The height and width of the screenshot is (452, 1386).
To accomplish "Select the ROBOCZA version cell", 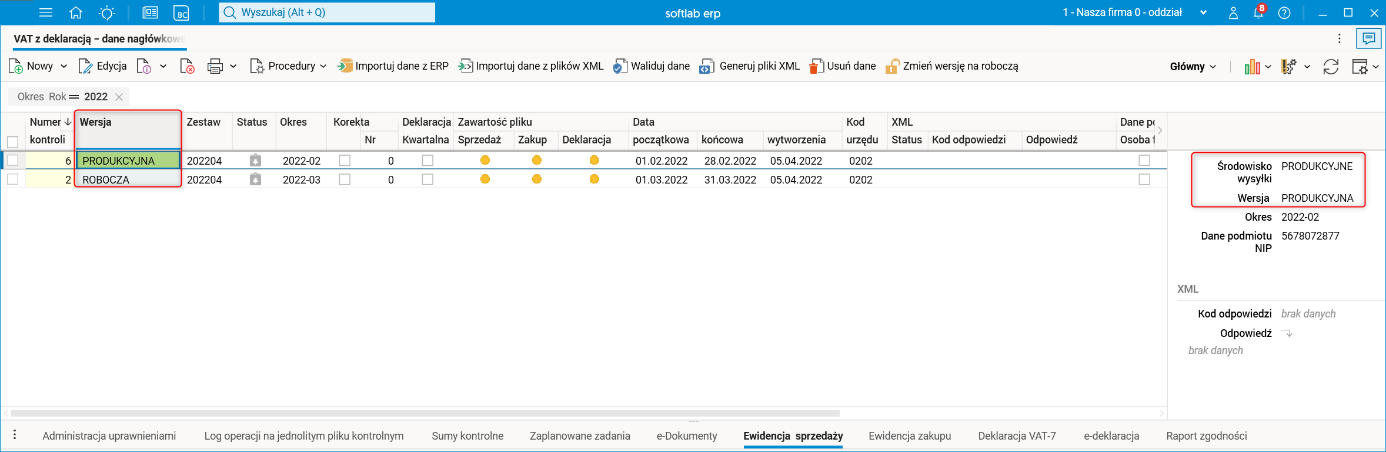I will 129,179.
